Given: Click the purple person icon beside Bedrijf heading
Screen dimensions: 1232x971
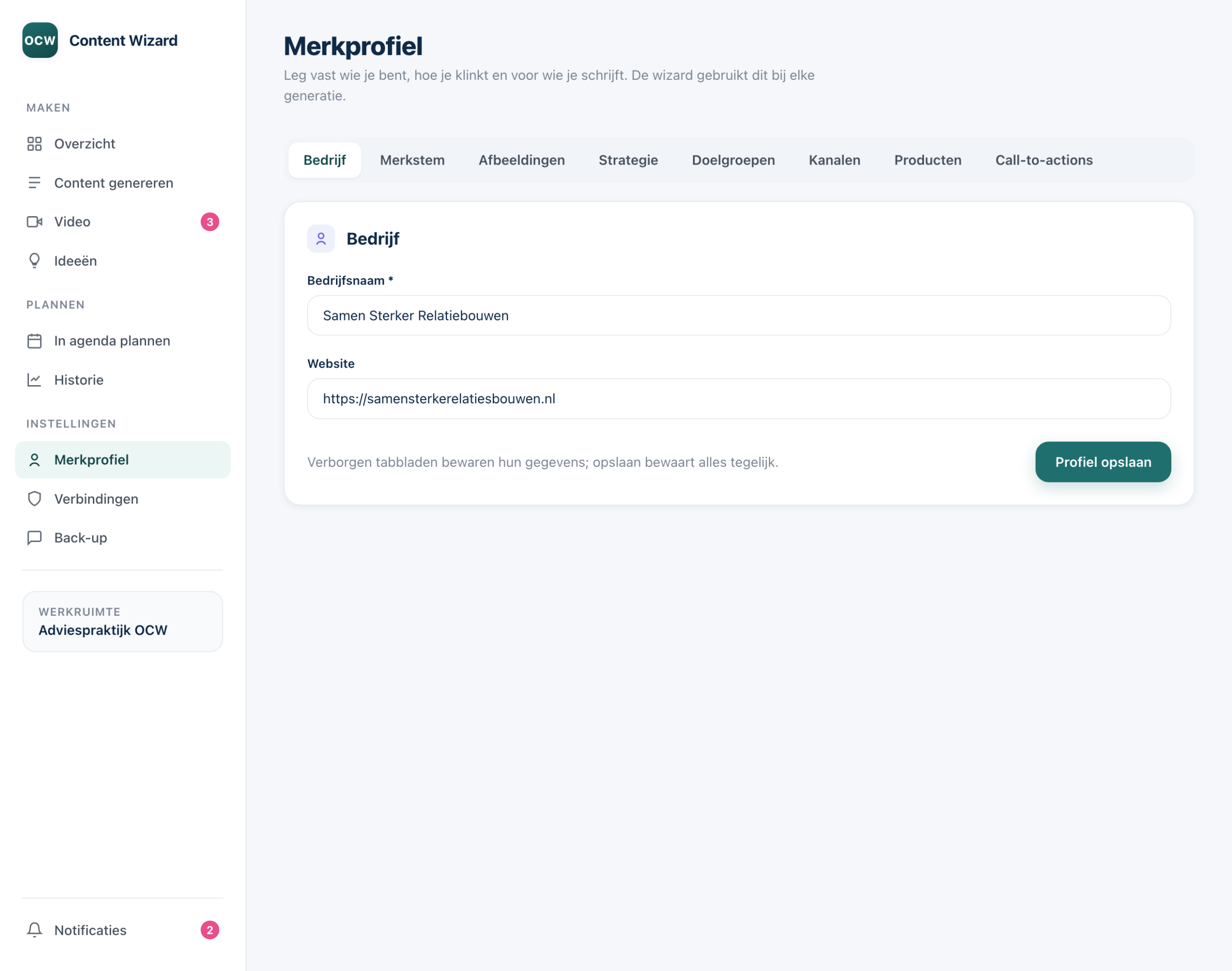Looking at the screenshot, I should pyautogui.click(x=321, y=239).
